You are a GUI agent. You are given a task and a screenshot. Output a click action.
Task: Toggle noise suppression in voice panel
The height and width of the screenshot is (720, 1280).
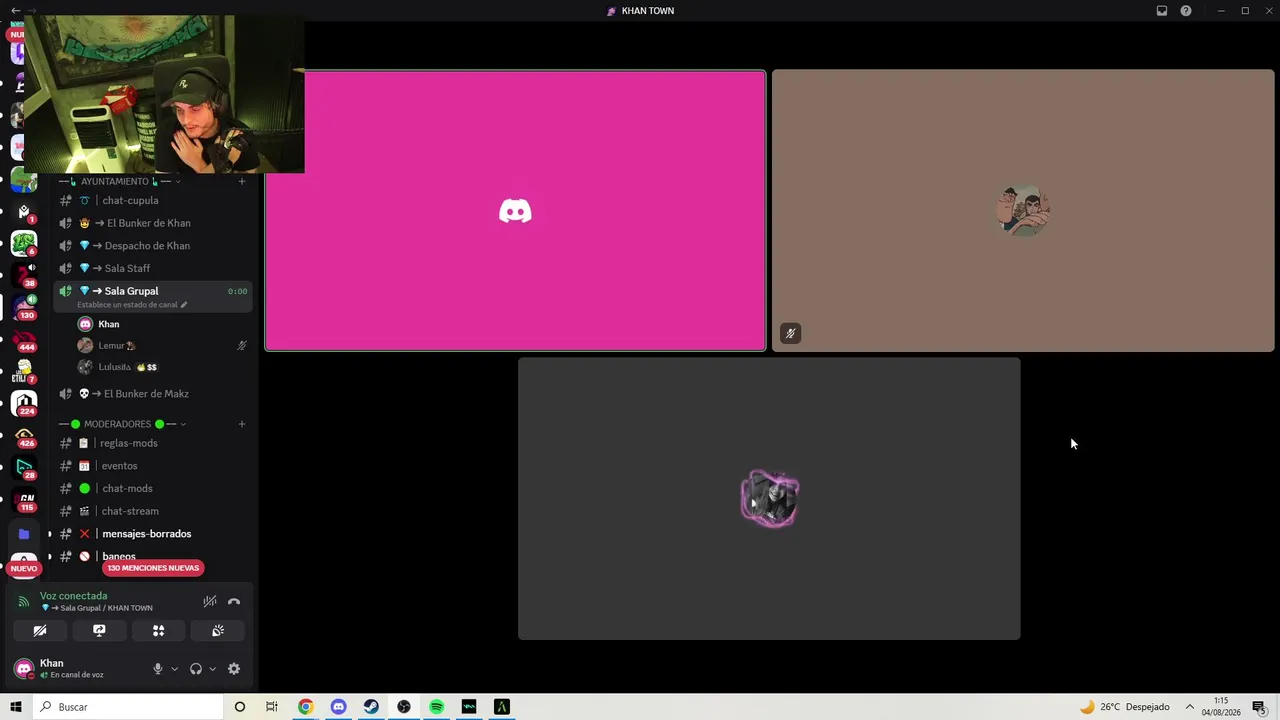click(x=210, y=601)
